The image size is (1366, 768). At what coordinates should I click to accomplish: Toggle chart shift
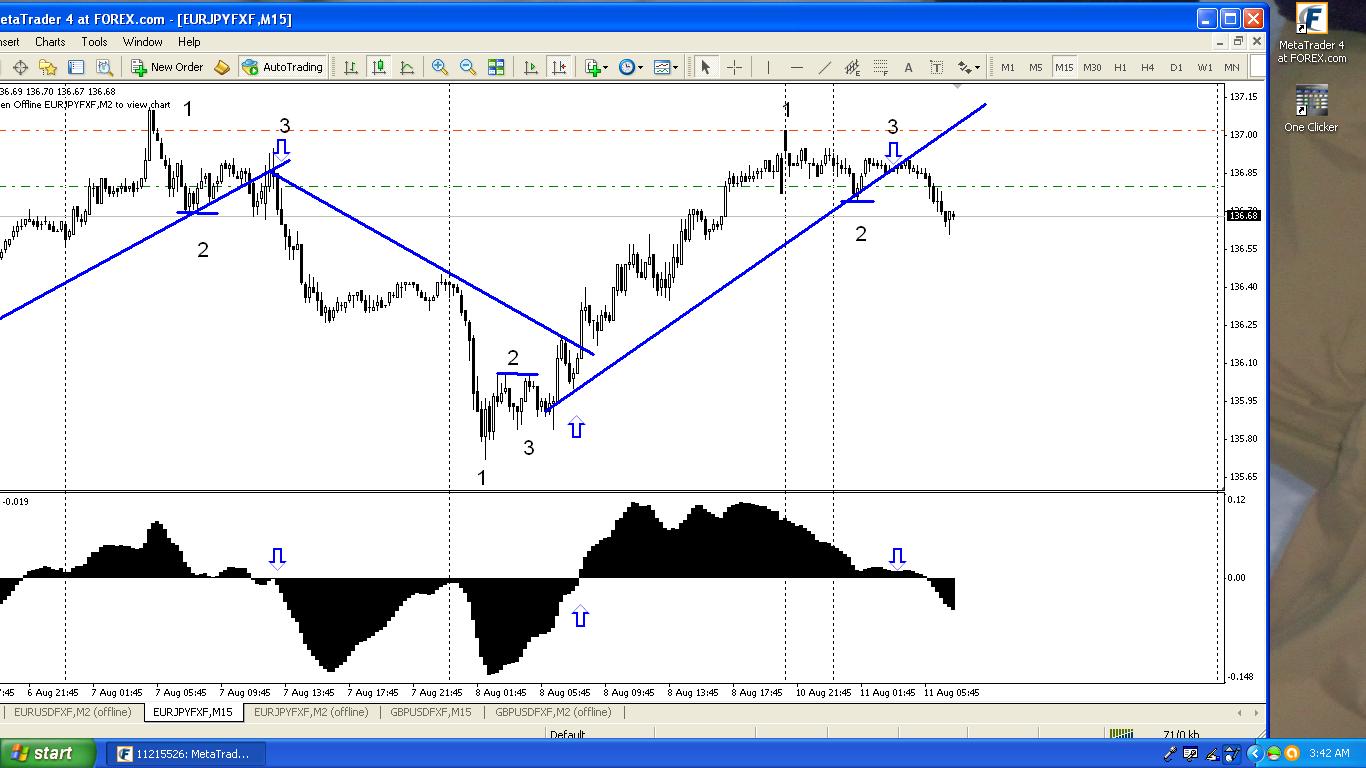point(559,67)
